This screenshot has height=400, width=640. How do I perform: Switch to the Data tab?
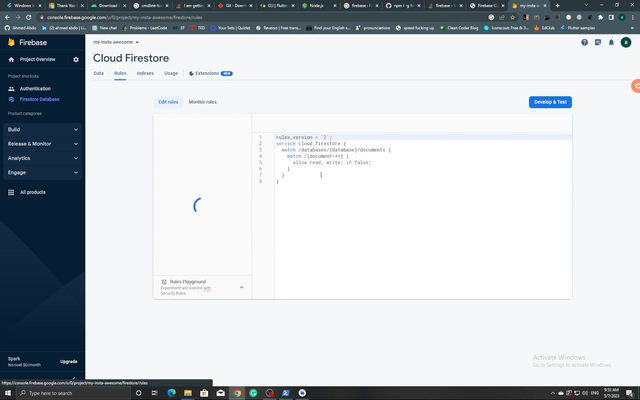[98, 73]
